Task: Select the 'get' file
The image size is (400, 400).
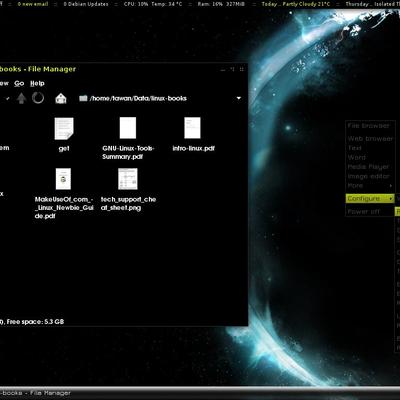Action: (x=64, y=134)
